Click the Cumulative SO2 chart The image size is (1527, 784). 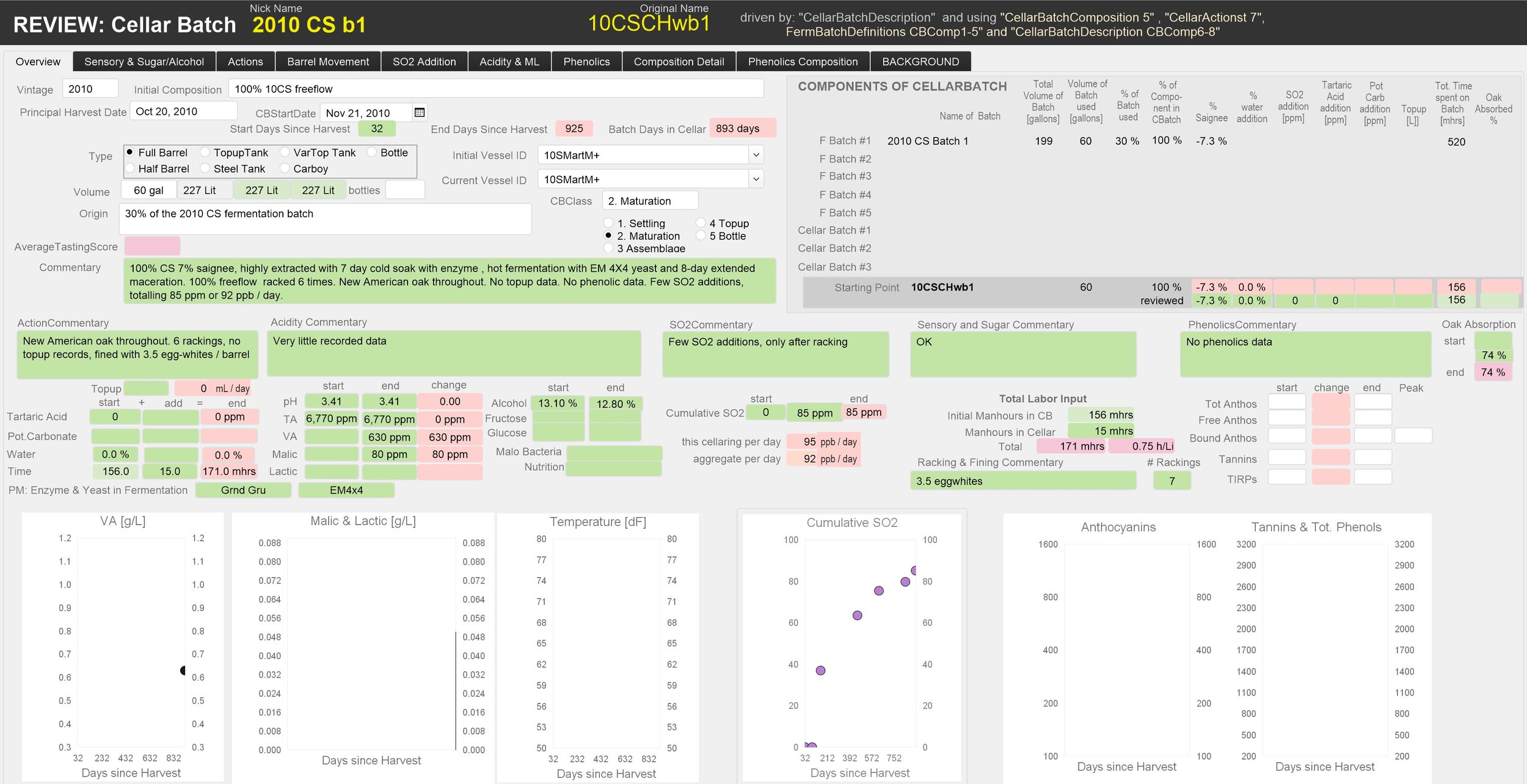851,648
